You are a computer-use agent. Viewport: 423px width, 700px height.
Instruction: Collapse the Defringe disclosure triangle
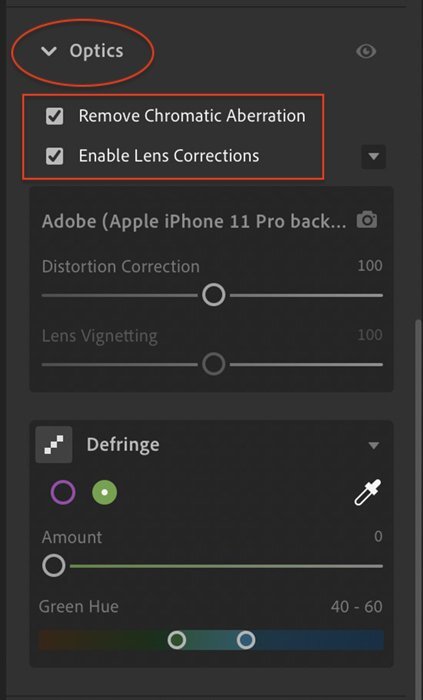(x=373, y=446)
